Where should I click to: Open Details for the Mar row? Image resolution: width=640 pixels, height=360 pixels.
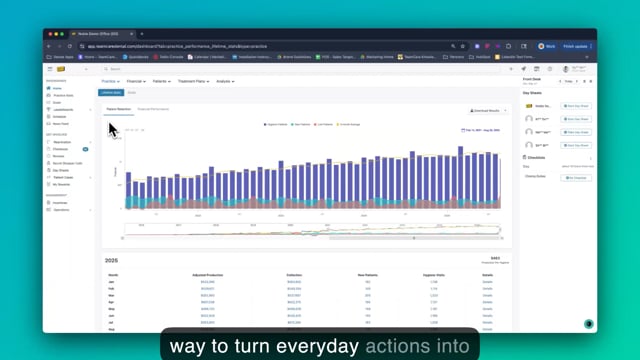click(487, 295)
